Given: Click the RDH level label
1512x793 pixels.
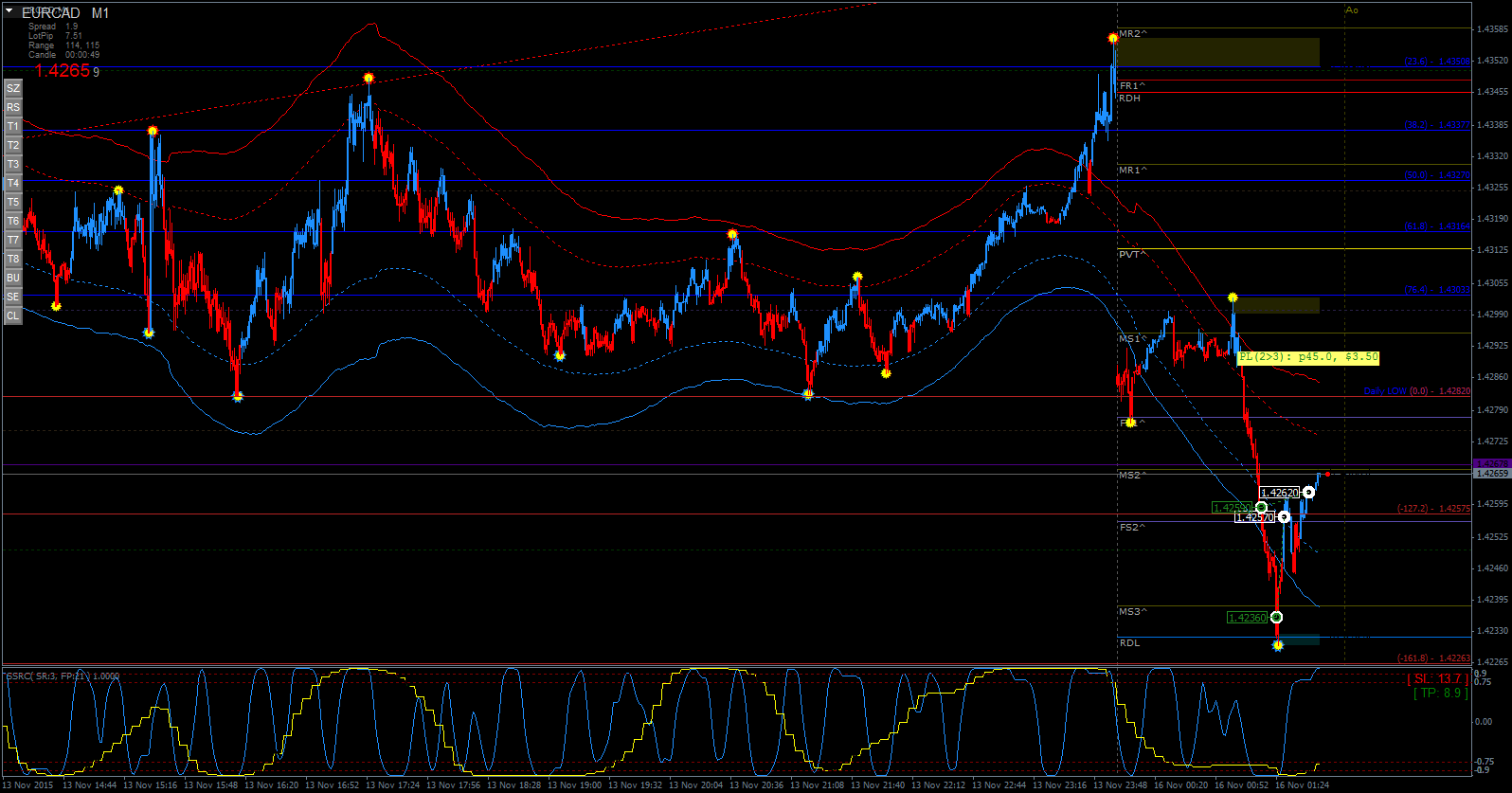Looking at the screenshot, I should (1129, 99).
